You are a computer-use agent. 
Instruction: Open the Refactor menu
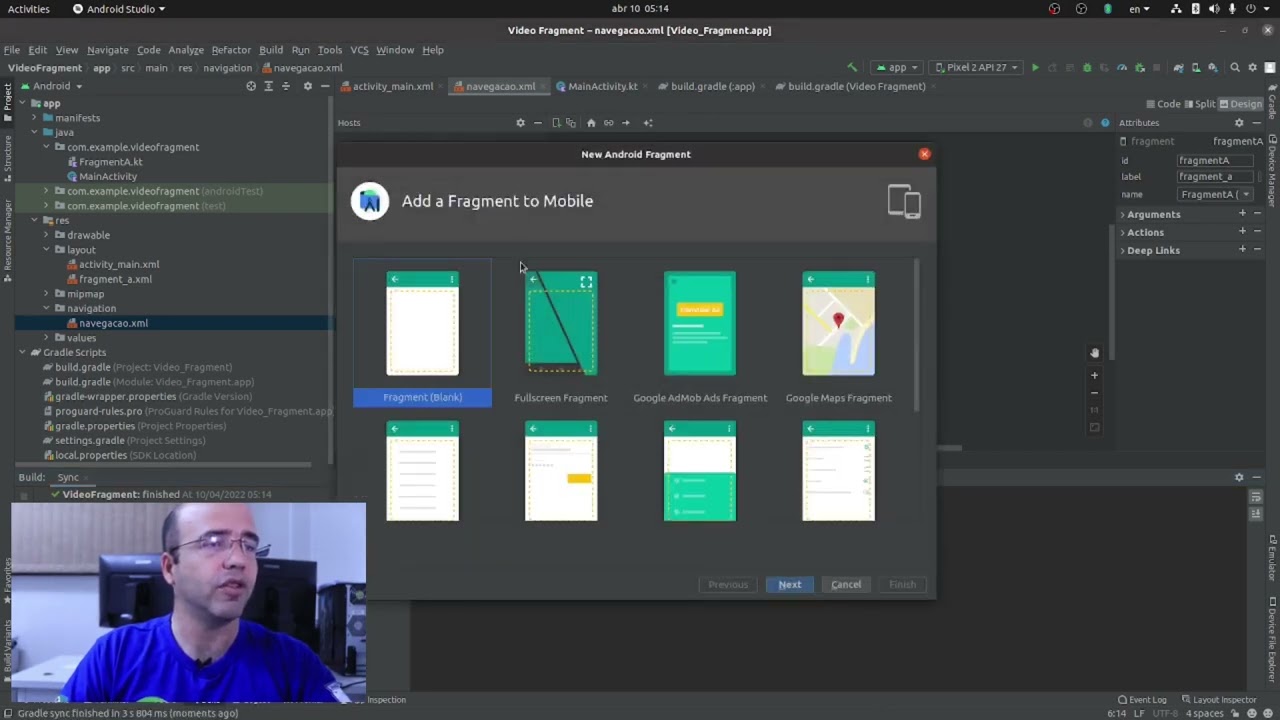click(231, 50)
